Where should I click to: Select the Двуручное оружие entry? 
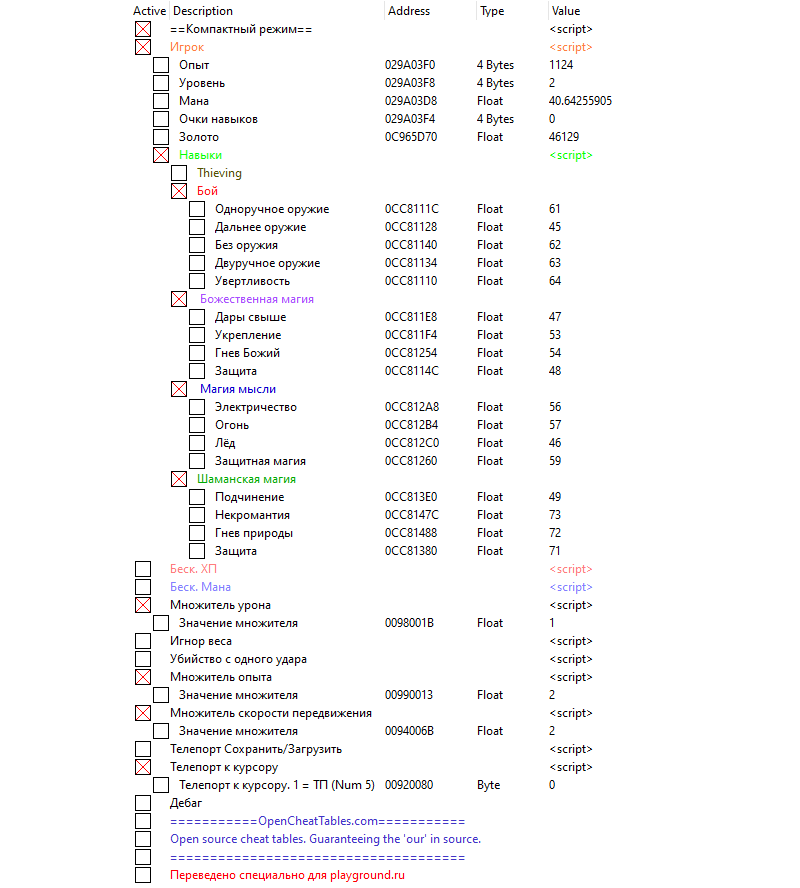click(x=267, y=263)
